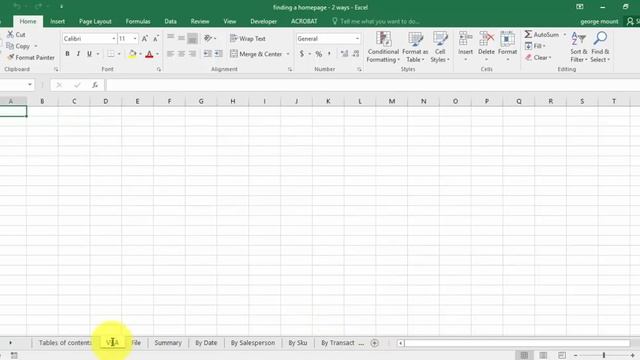Click zoom in plus button
640x360 pixels.
pyautogui.click(x=632, y=356)
